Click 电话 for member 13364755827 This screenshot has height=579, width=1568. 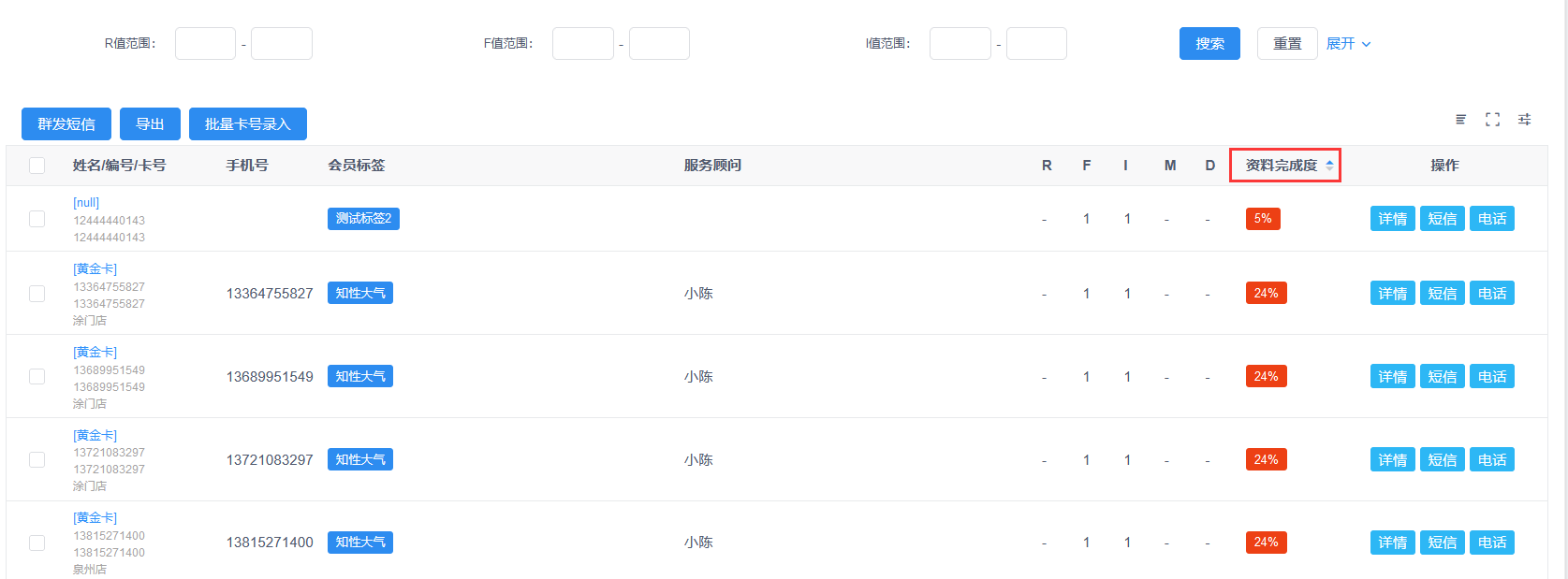[1491, 294]
